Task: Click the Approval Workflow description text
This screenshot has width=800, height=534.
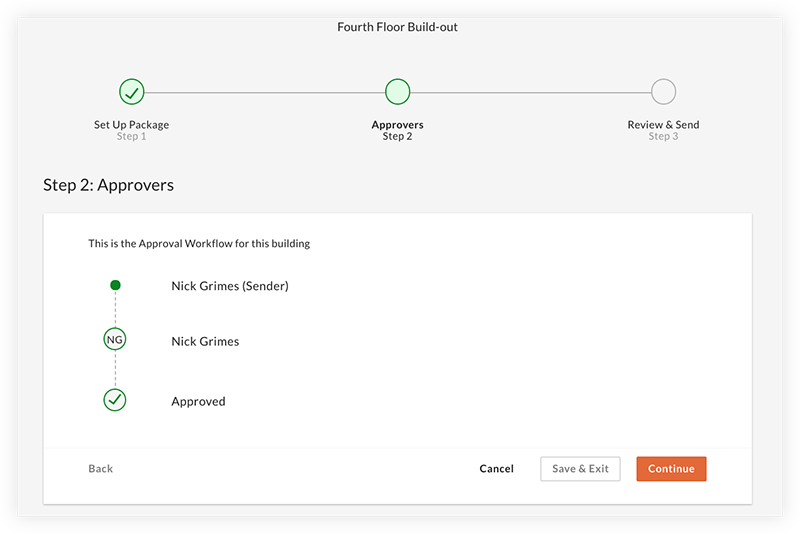Action: 199,243
